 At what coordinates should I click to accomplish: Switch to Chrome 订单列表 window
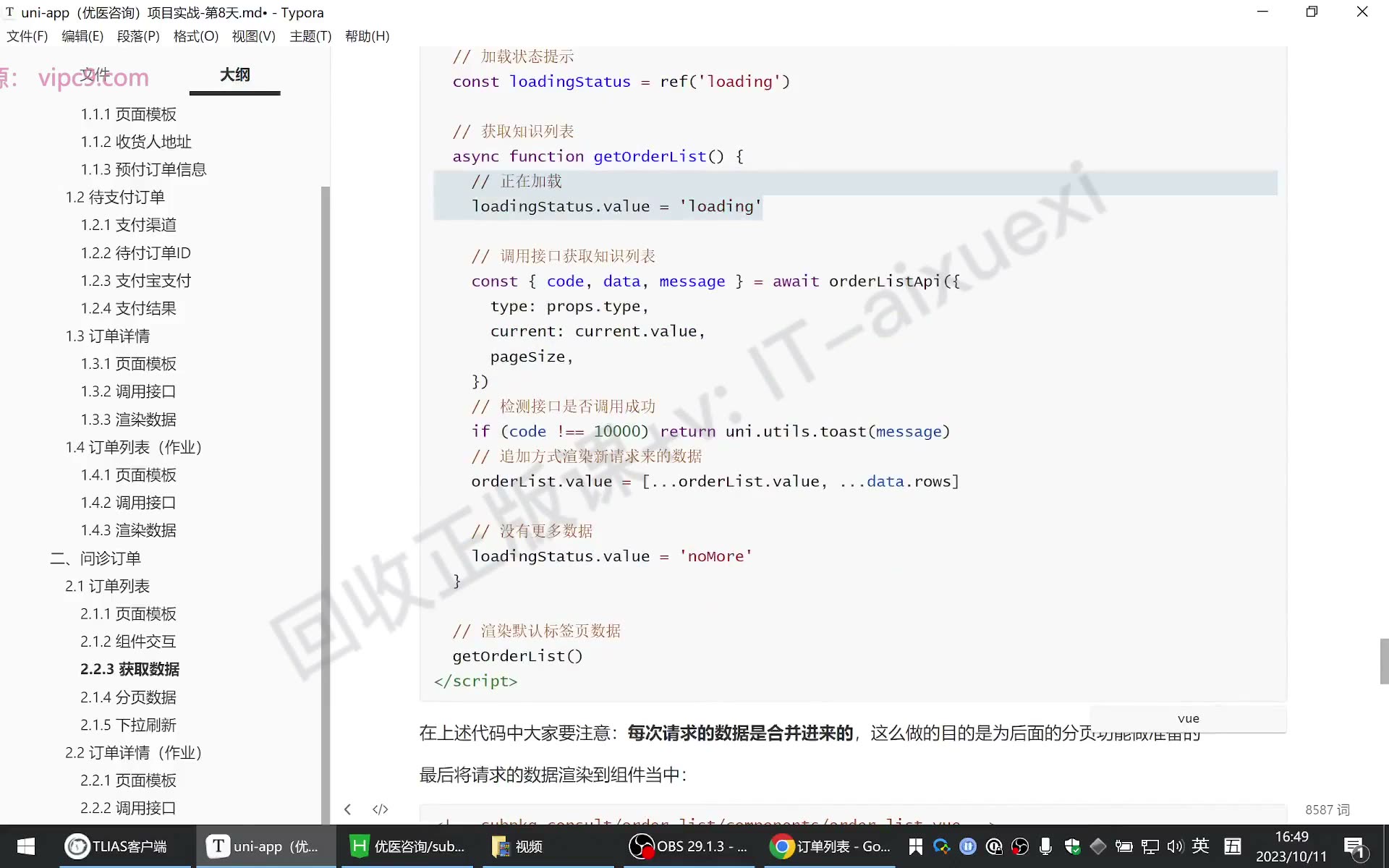click(831, 846)
